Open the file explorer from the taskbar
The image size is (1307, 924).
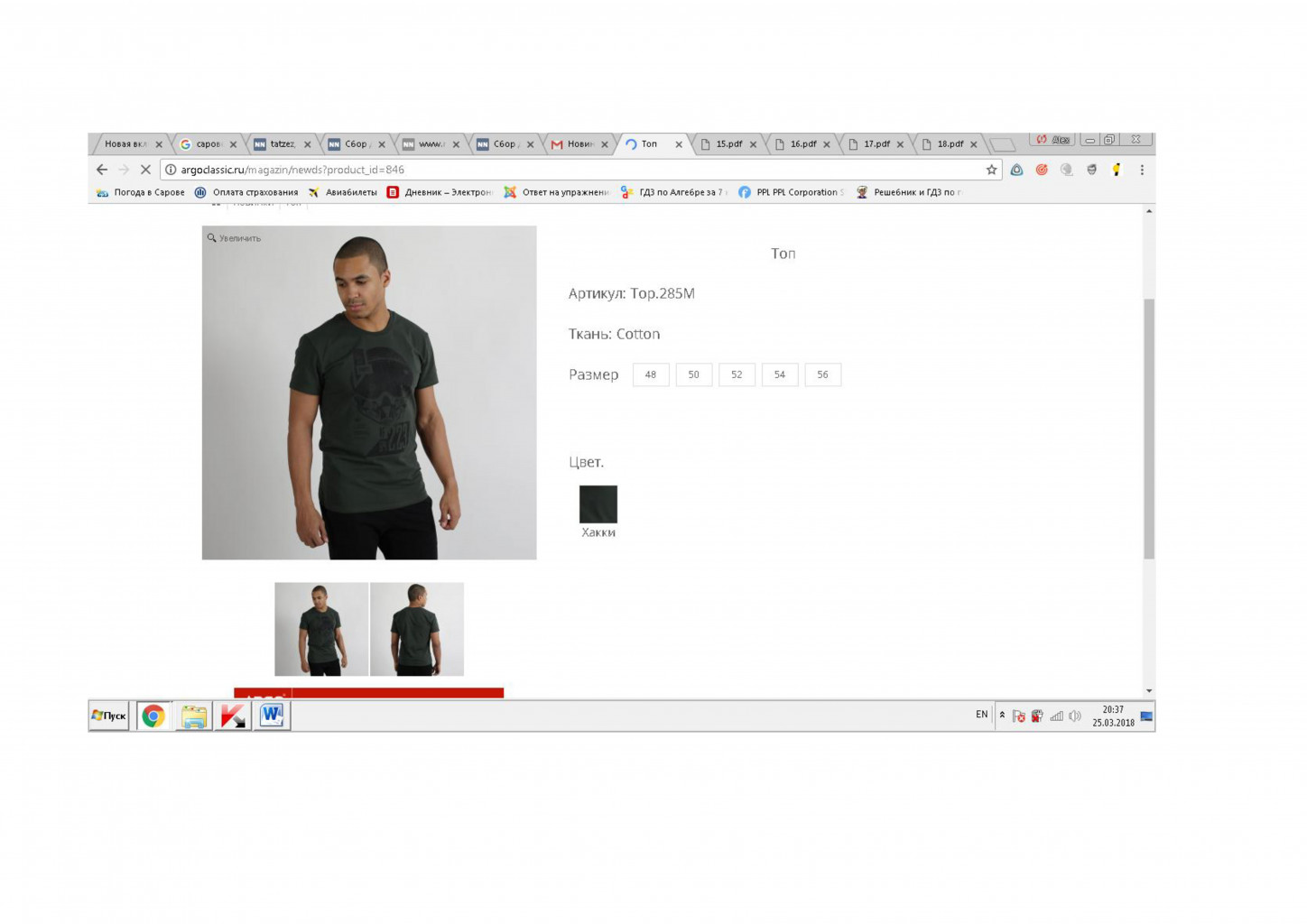193,716
